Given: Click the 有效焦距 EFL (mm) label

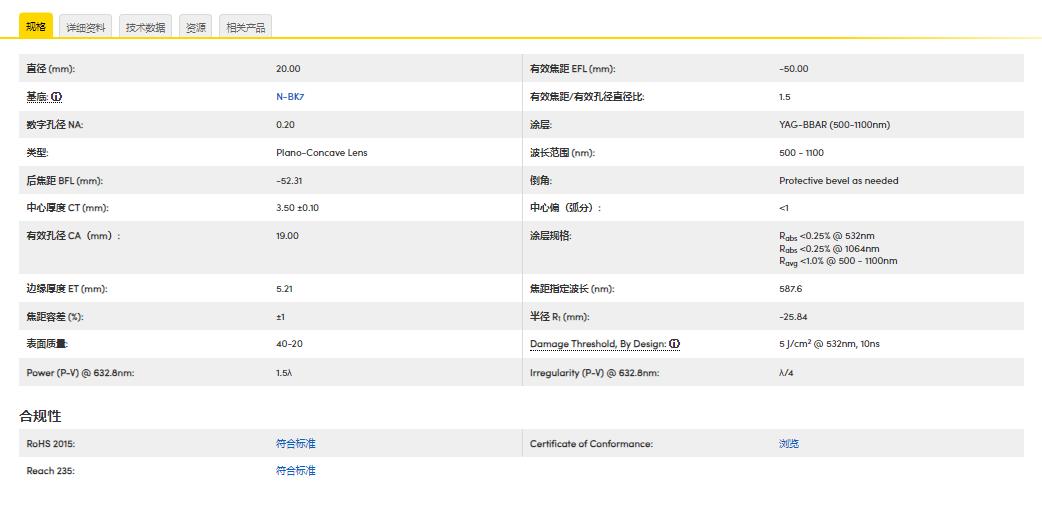Looking at the screenshot, I should pyautogui.click(x=572, y=68).
